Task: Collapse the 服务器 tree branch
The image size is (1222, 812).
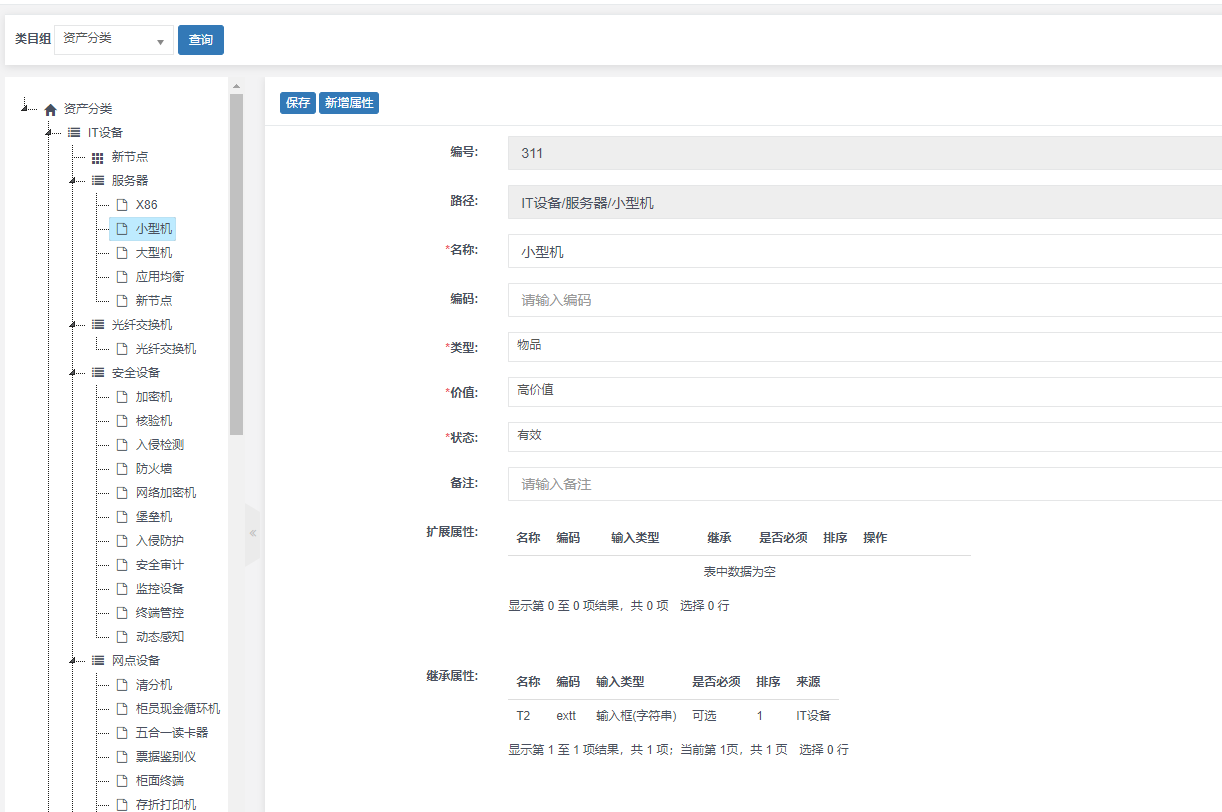Action: [x=72, y=181]
